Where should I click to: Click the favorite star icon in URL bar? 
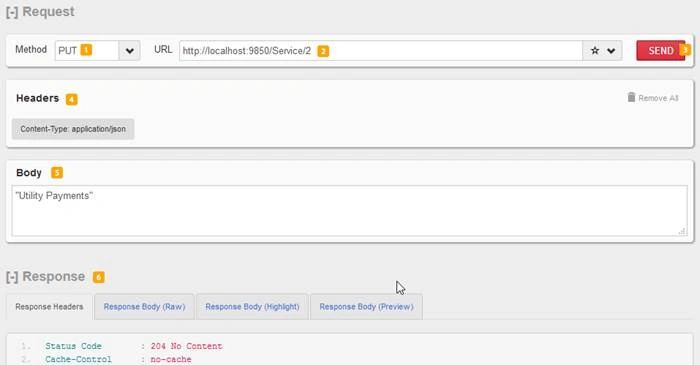tap(595, 51)
